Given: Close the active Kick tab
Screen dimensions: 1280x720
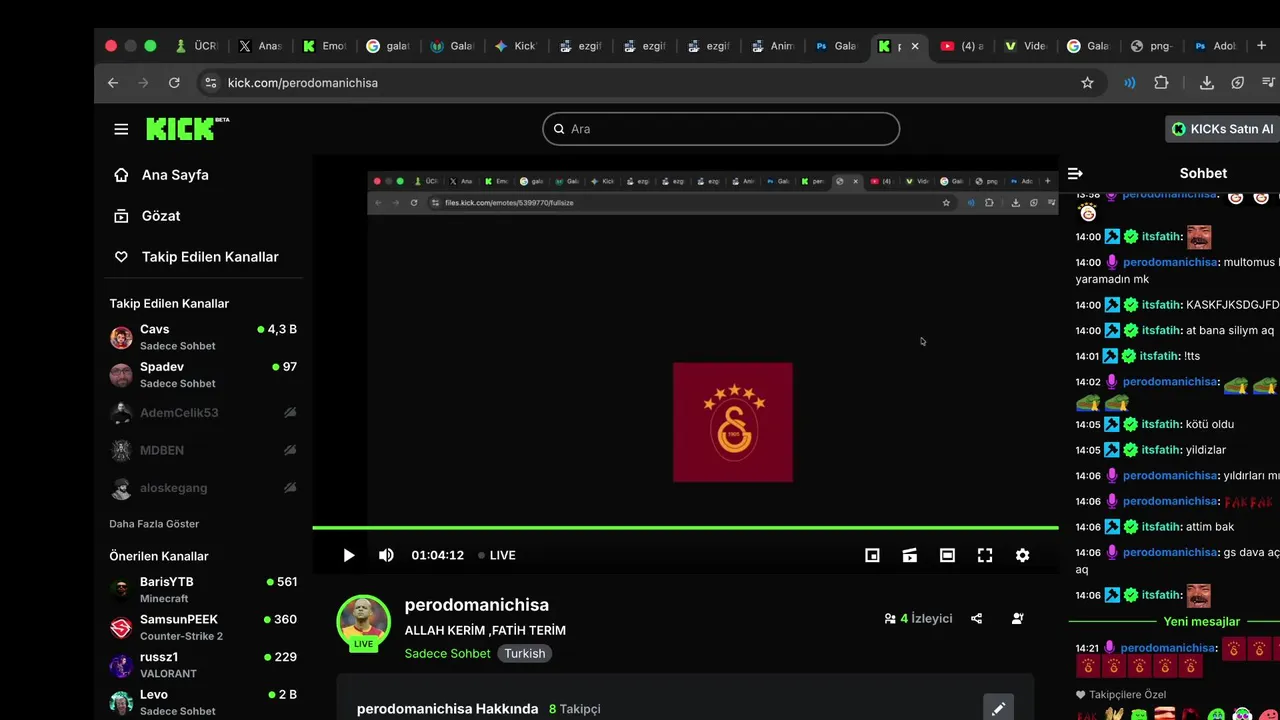Looking at the screenshot, I should [914, 46].
